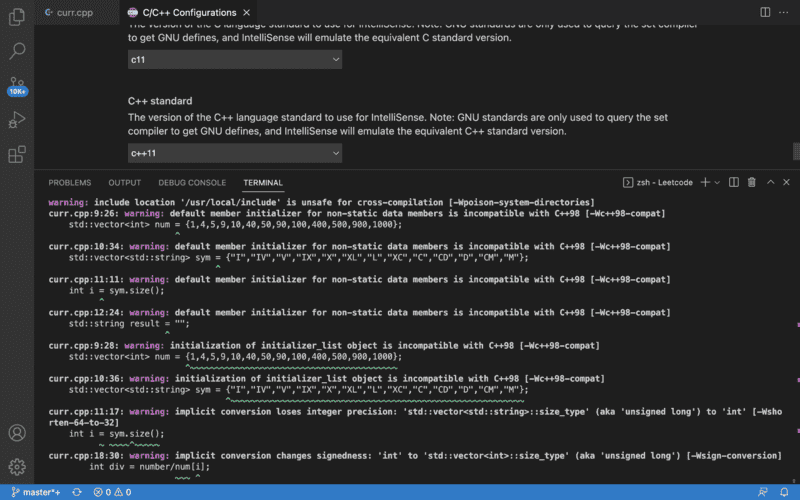Click errors and warnings count in status bar
Screen dimensions: 800x500
point(112,492)
